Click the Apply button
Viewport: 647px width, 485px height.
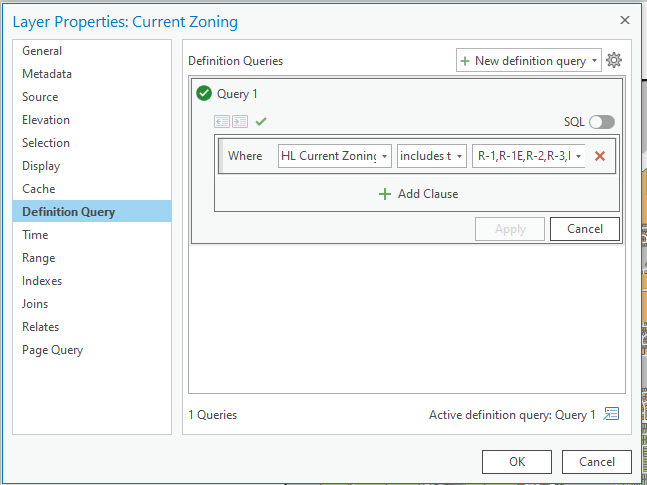pyautogui.click(x=510, y=229)
